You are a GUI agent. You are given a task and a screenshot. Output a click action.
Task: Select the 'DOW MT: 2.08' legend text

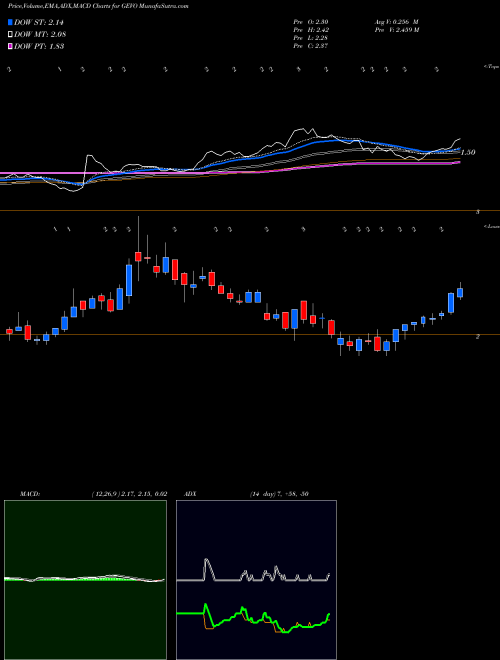pos(40,35)
